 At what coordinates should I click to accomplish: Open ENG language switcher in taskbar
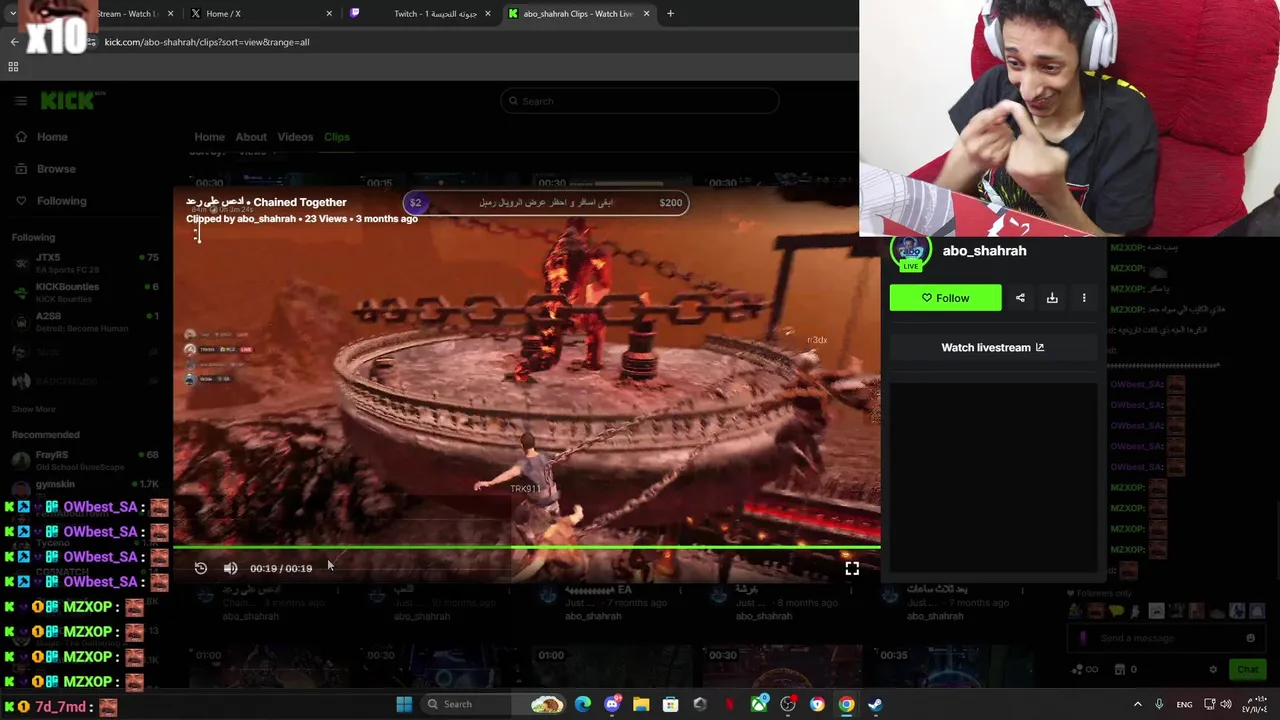1184,704
